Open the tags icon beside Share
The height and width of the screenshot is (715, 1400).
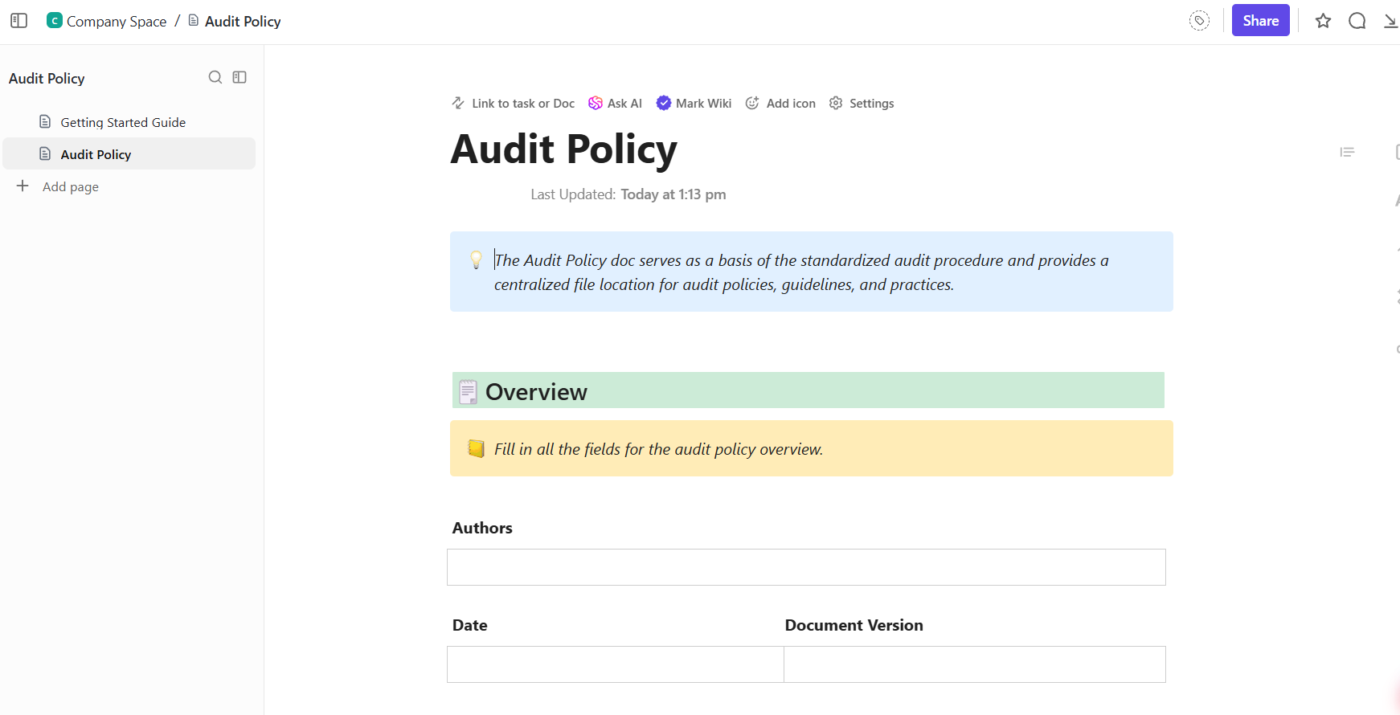click(1199, 20)
